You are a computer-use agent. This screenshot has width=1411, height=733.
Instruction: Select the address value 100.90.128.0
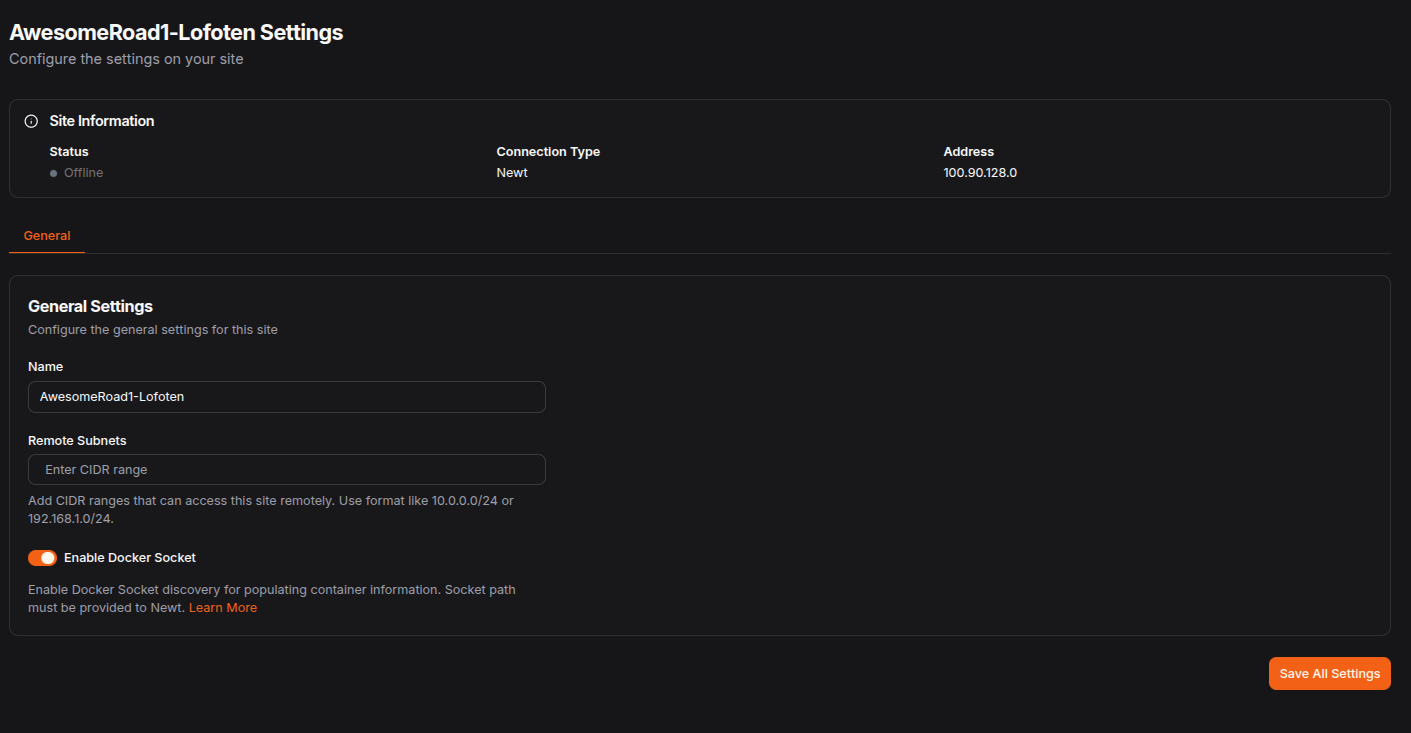(980, 173)
